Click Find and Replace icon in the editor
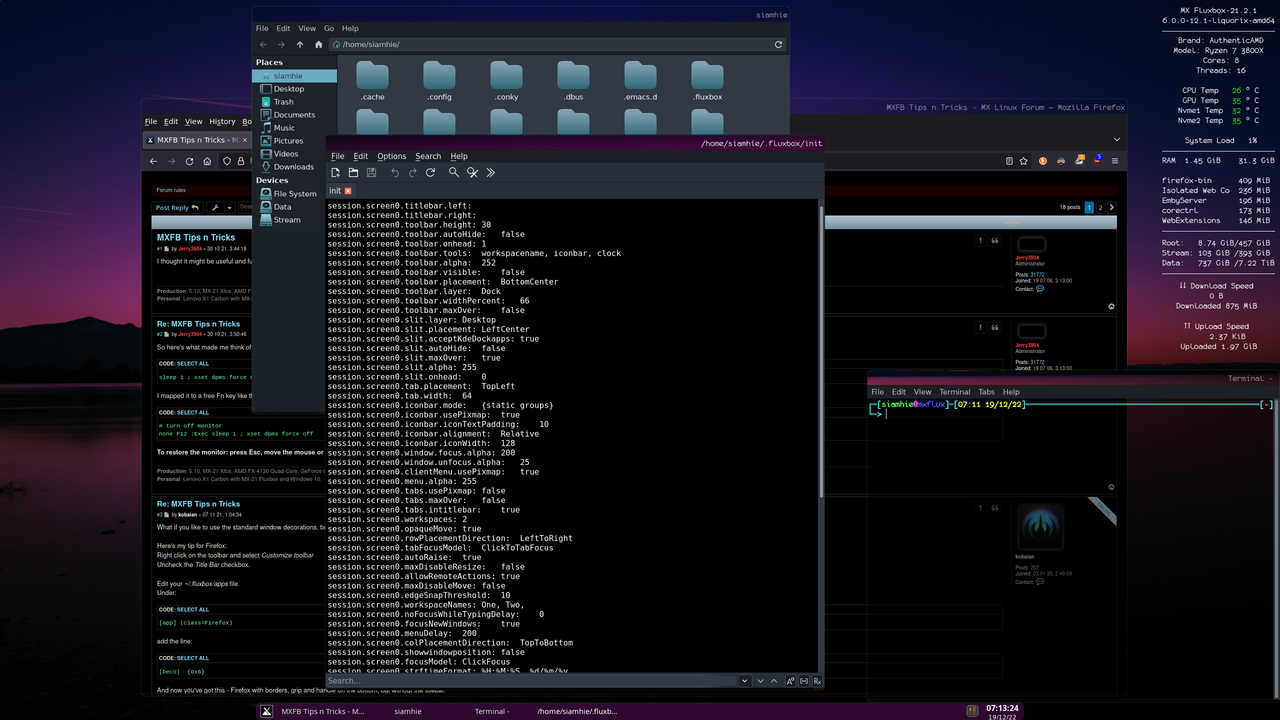This screenshot has height=720, width=1280. 473,172
